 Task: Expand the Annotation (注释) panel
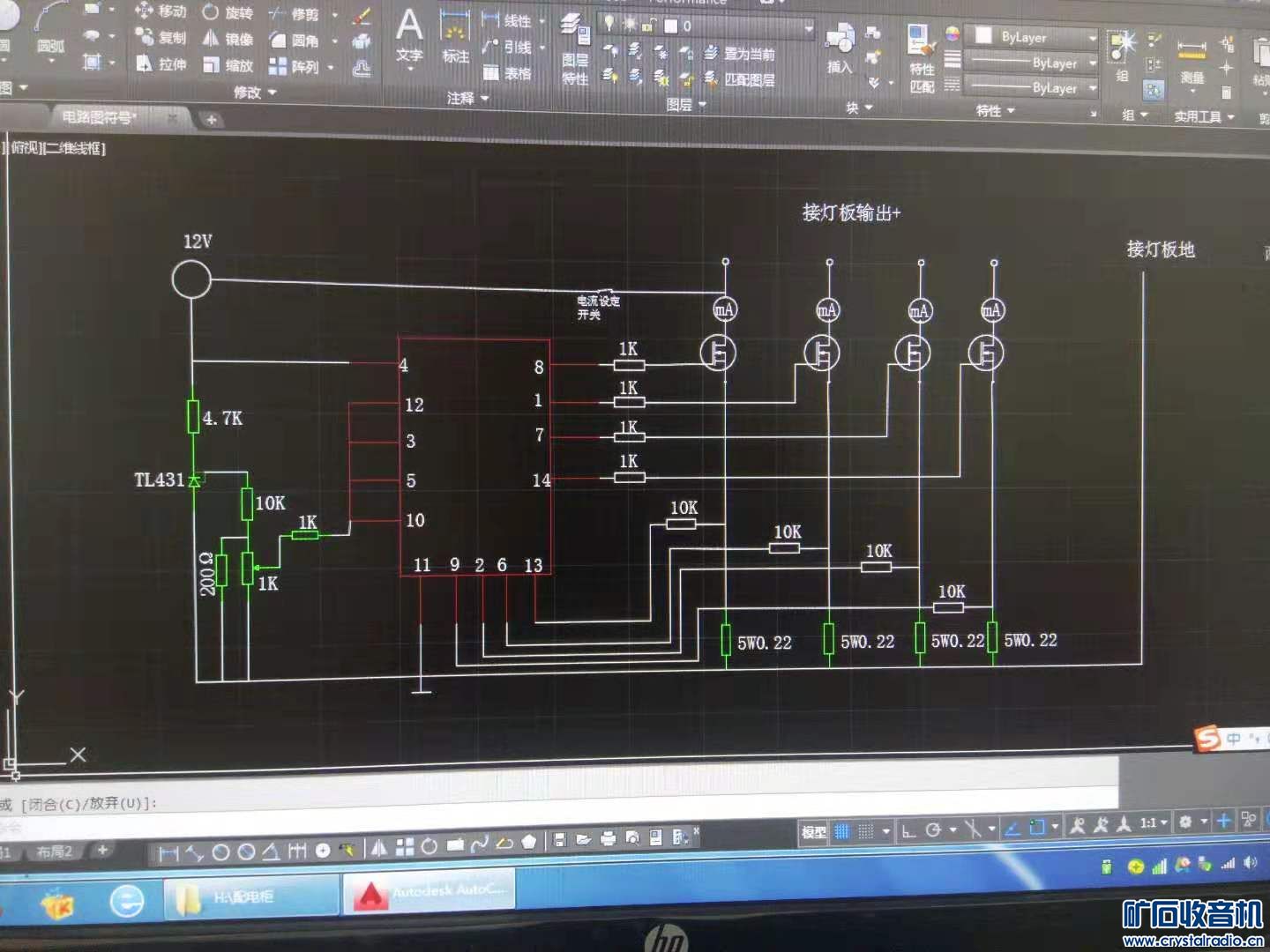coord(467,99)
